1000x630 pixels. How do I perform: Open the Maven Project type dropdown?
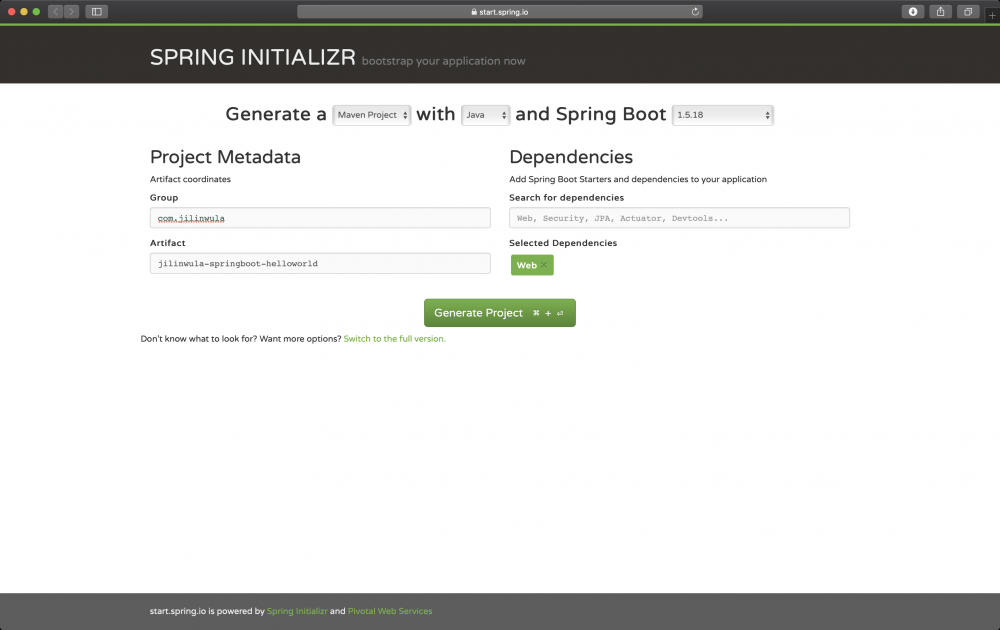(x=371, y=115)
